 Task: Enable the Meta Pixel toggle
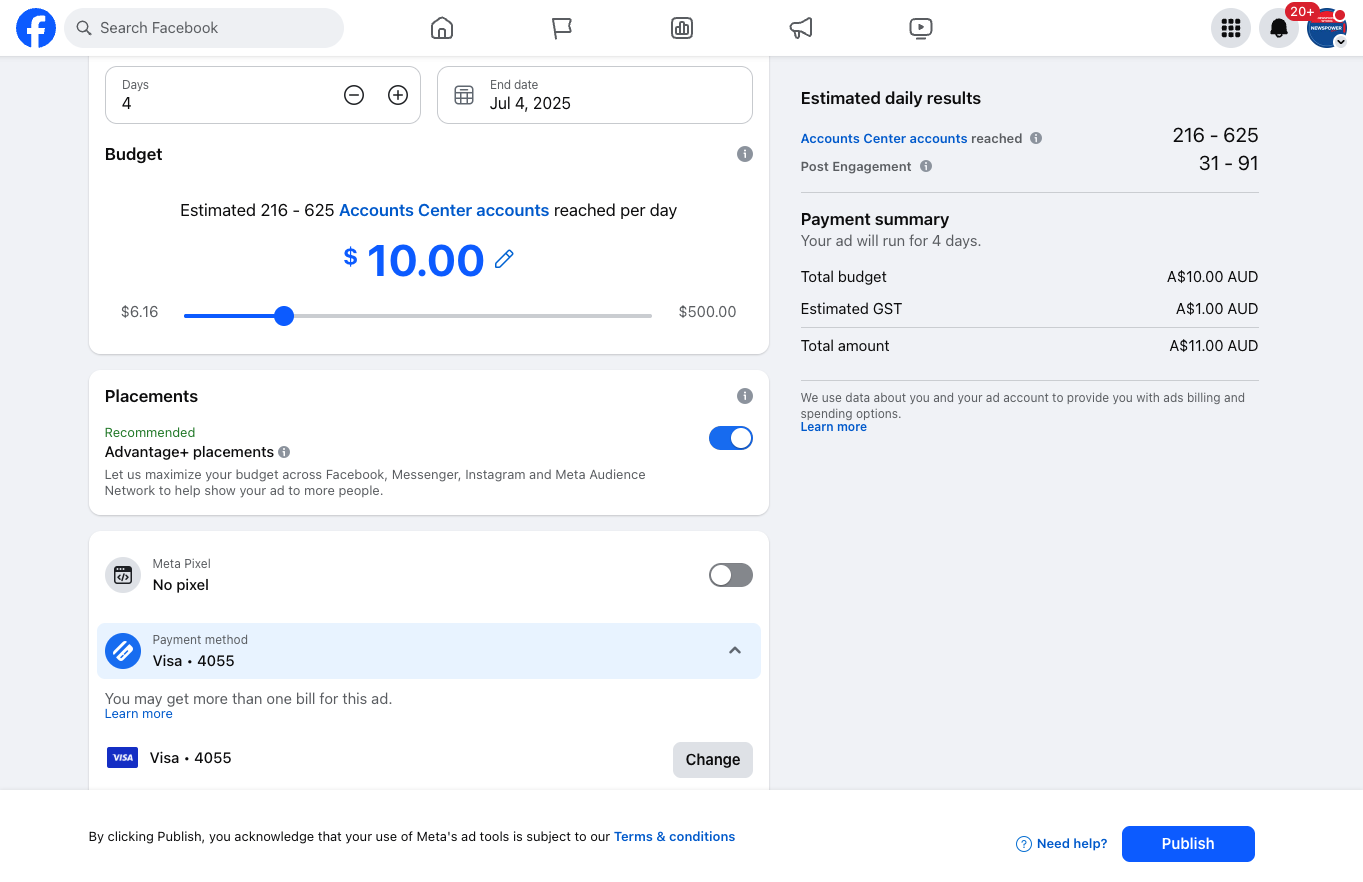731,575
